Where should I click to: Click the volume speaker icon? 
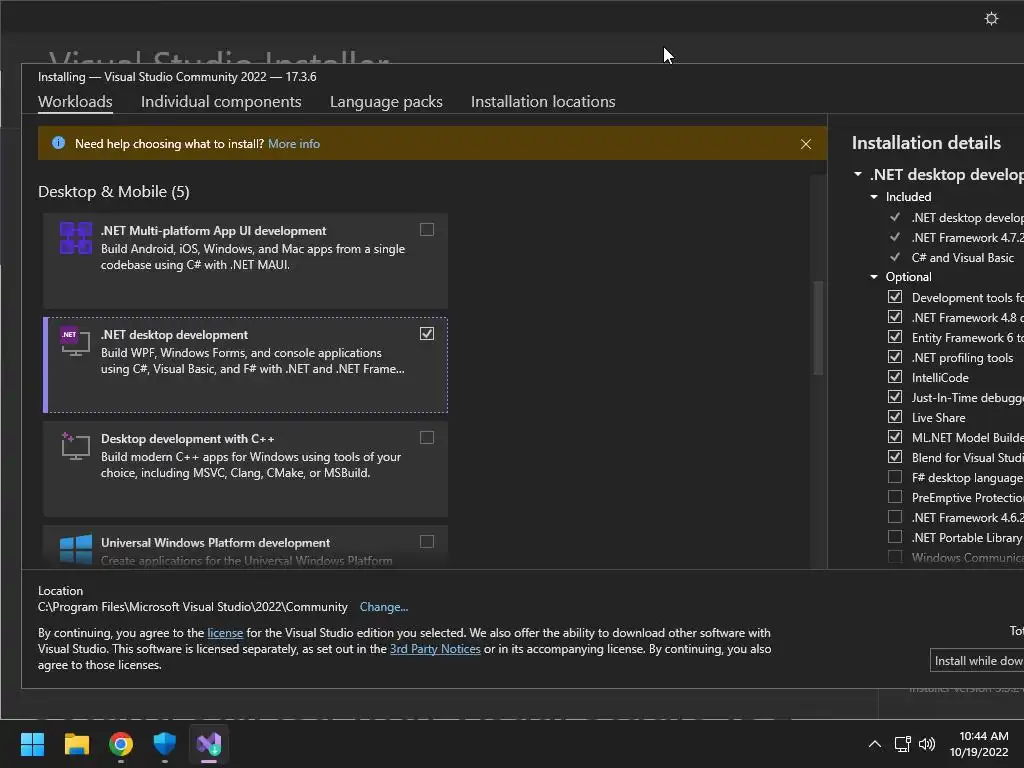point(927,744)
